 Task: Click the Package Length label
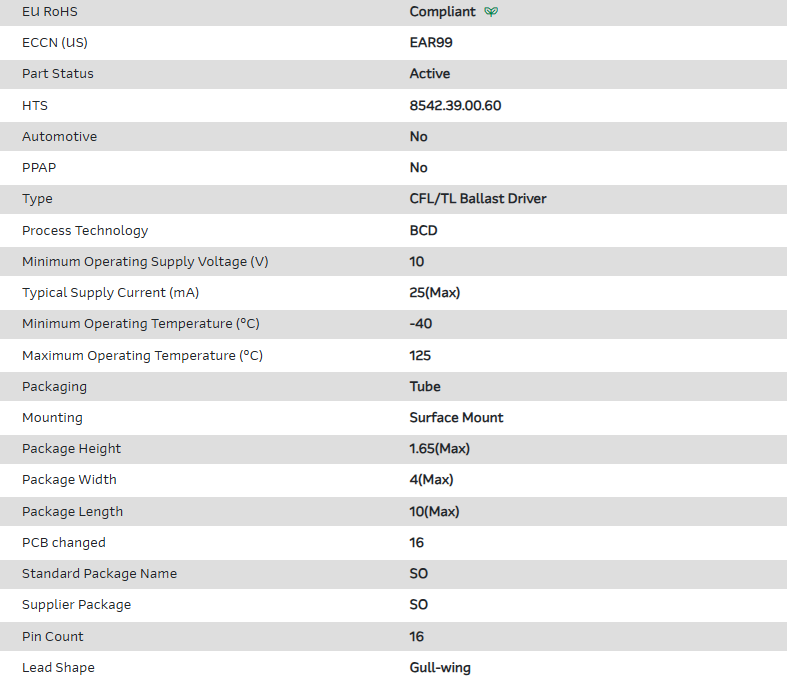tap(72, 512)
